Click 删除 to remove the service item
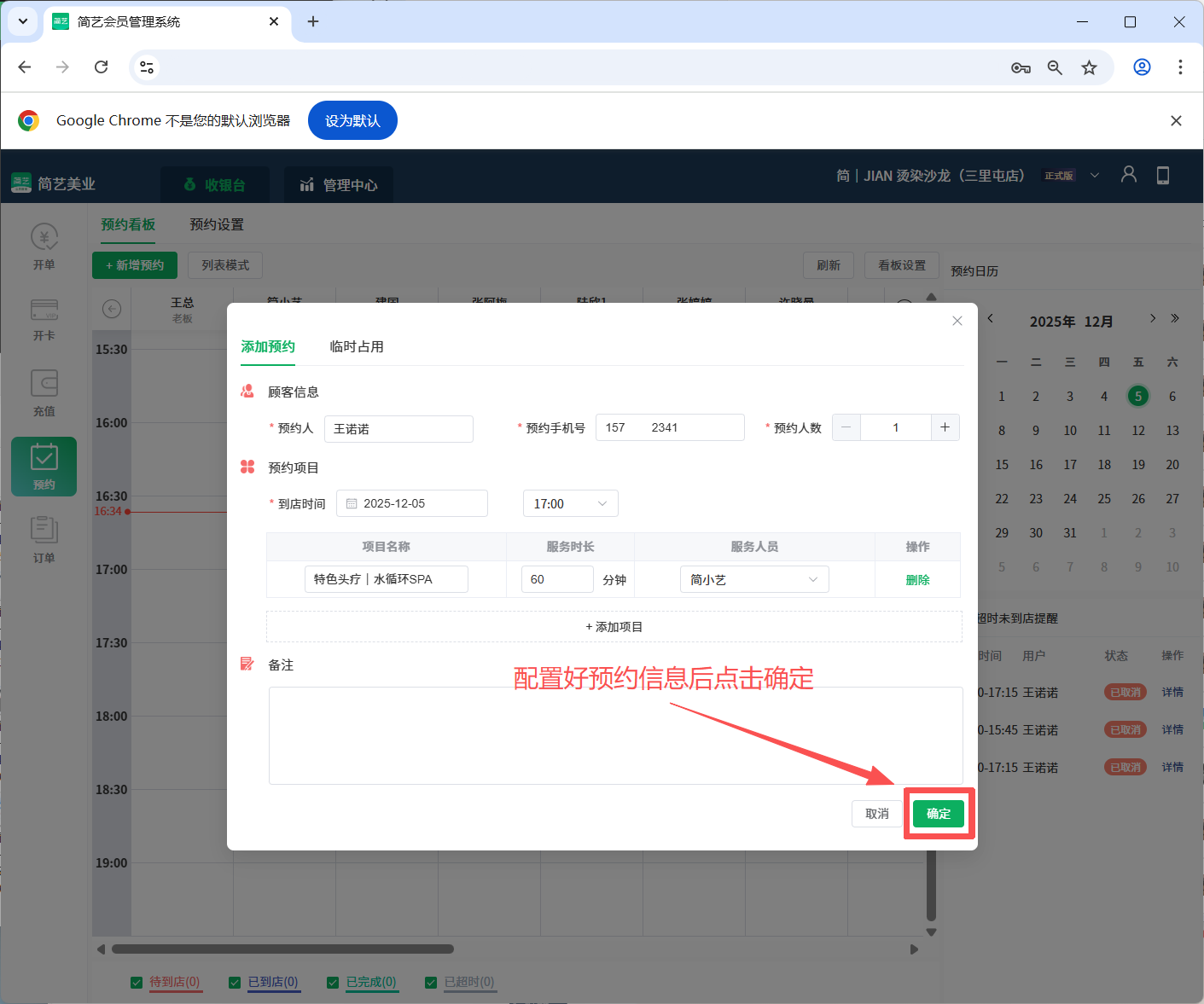Image resolution: width=1204 pixels, height=1004 pixels. click(917, 579)
